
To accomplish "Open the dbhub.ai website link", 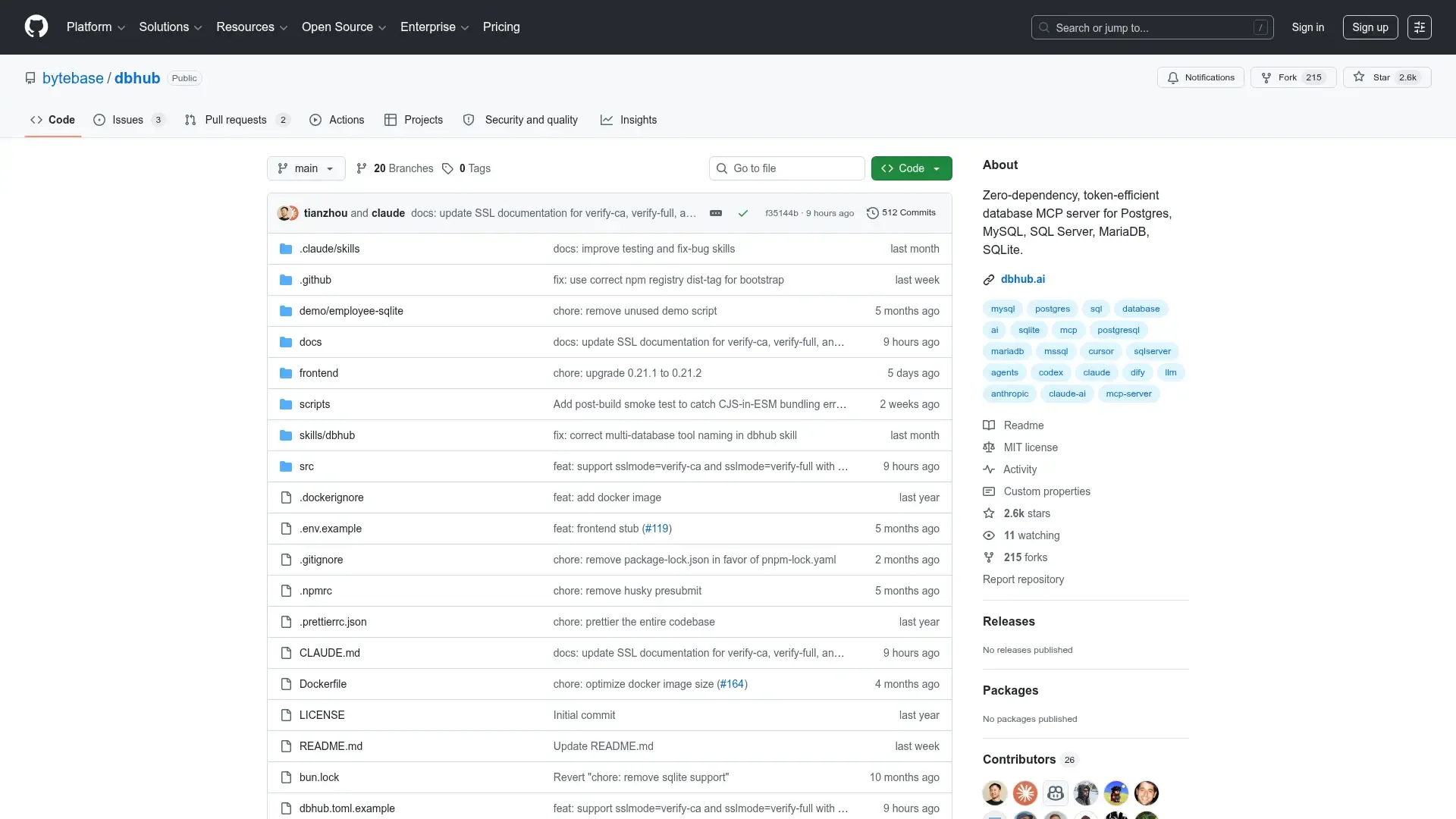I will [x=1022, y=279].
